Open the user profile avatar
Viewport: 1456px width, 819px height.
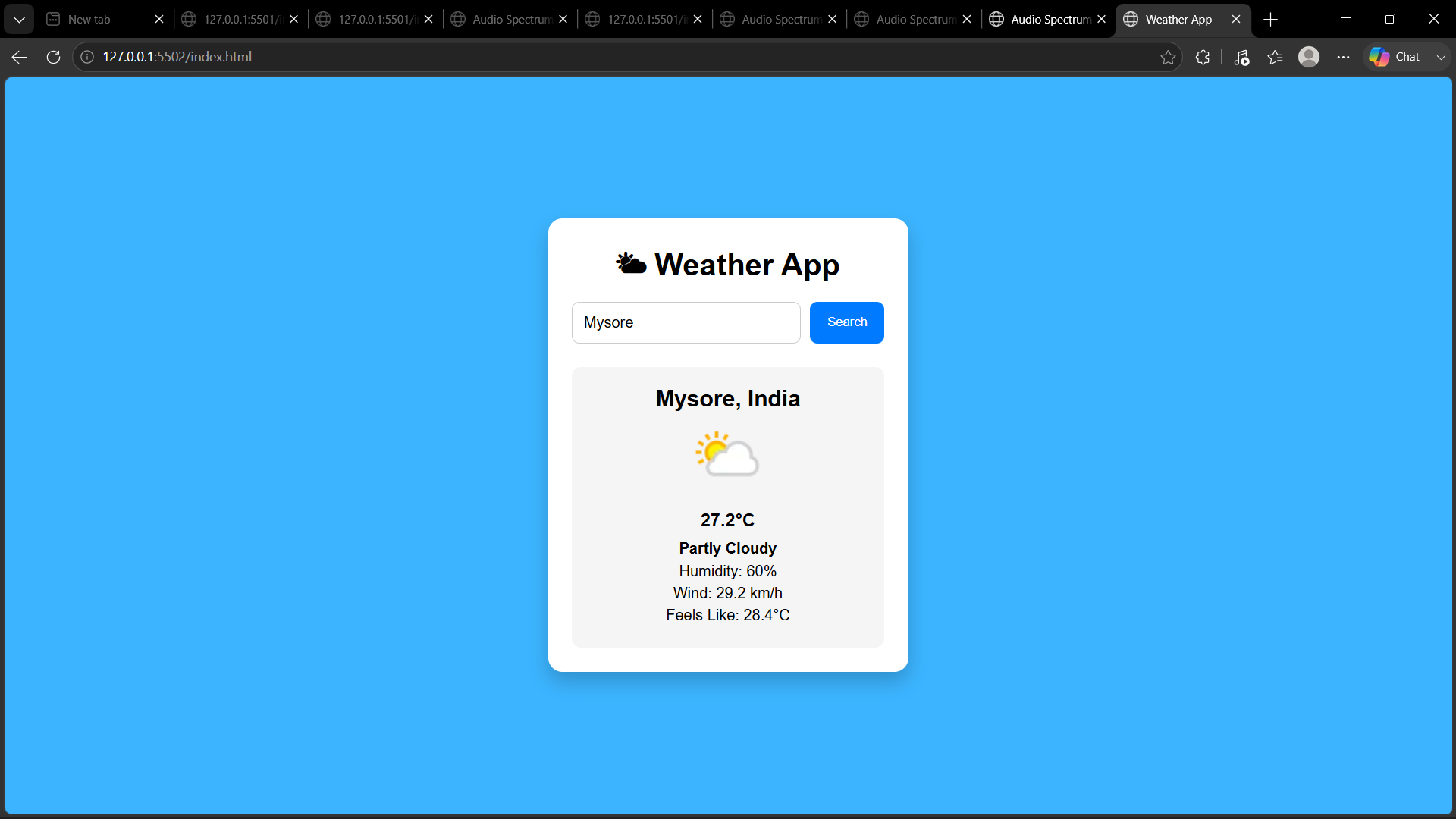click(x=1309, y=57)
